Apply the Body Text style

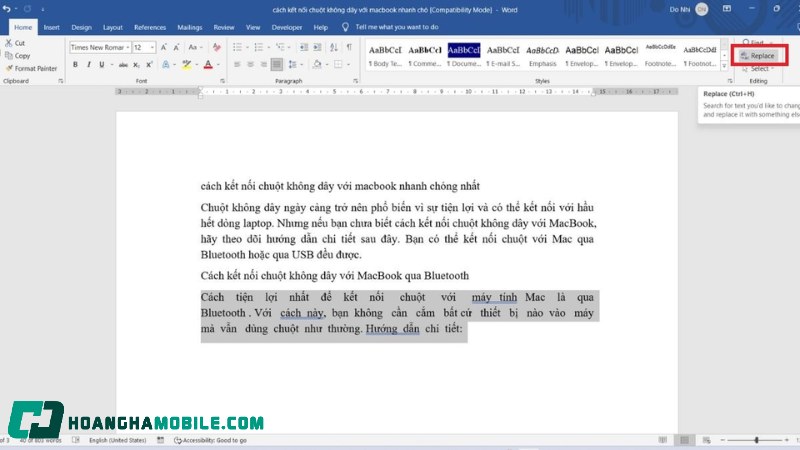[385, 56]
